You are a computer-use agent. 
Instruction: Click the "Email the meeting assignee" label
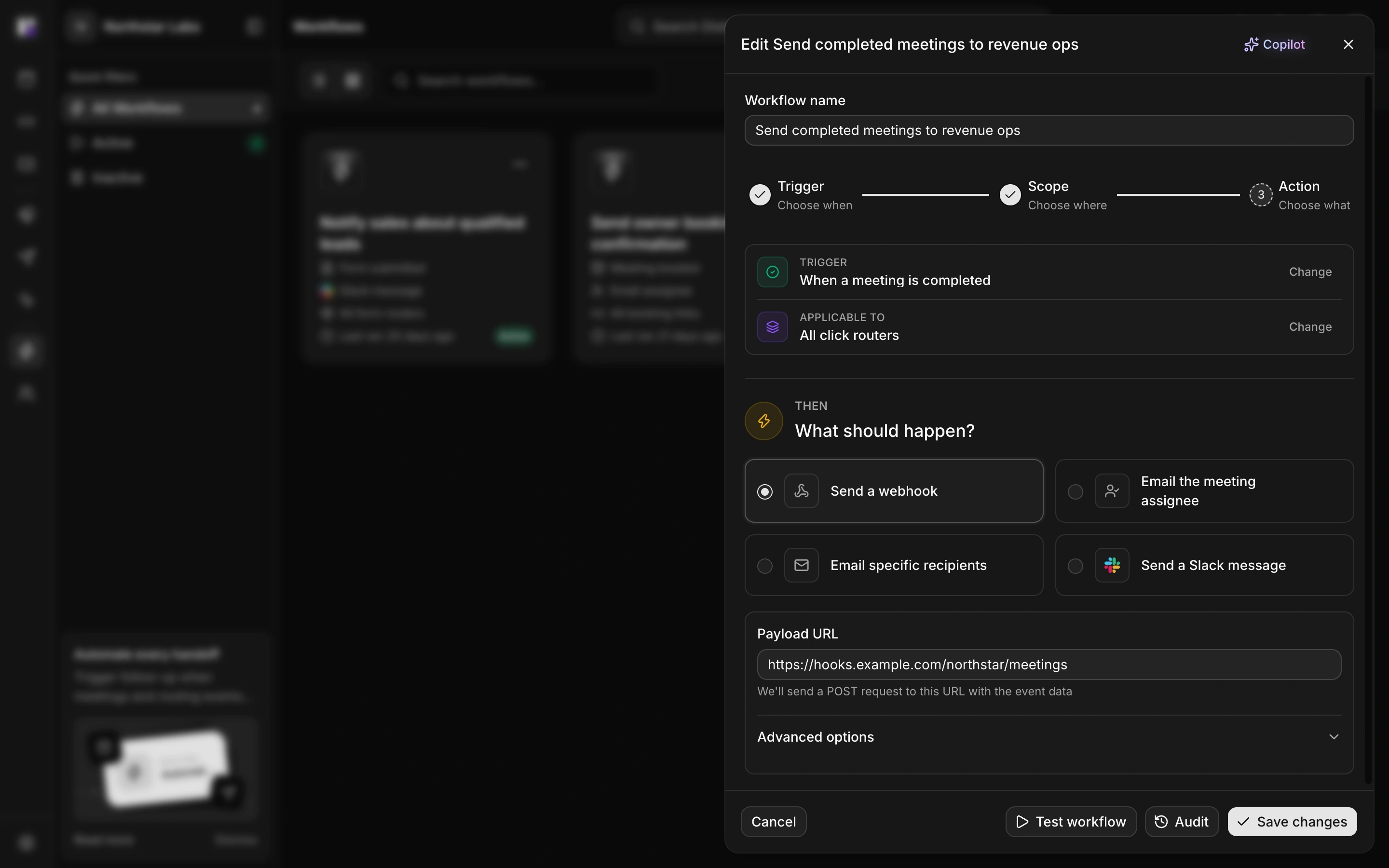pos(1198,491)
